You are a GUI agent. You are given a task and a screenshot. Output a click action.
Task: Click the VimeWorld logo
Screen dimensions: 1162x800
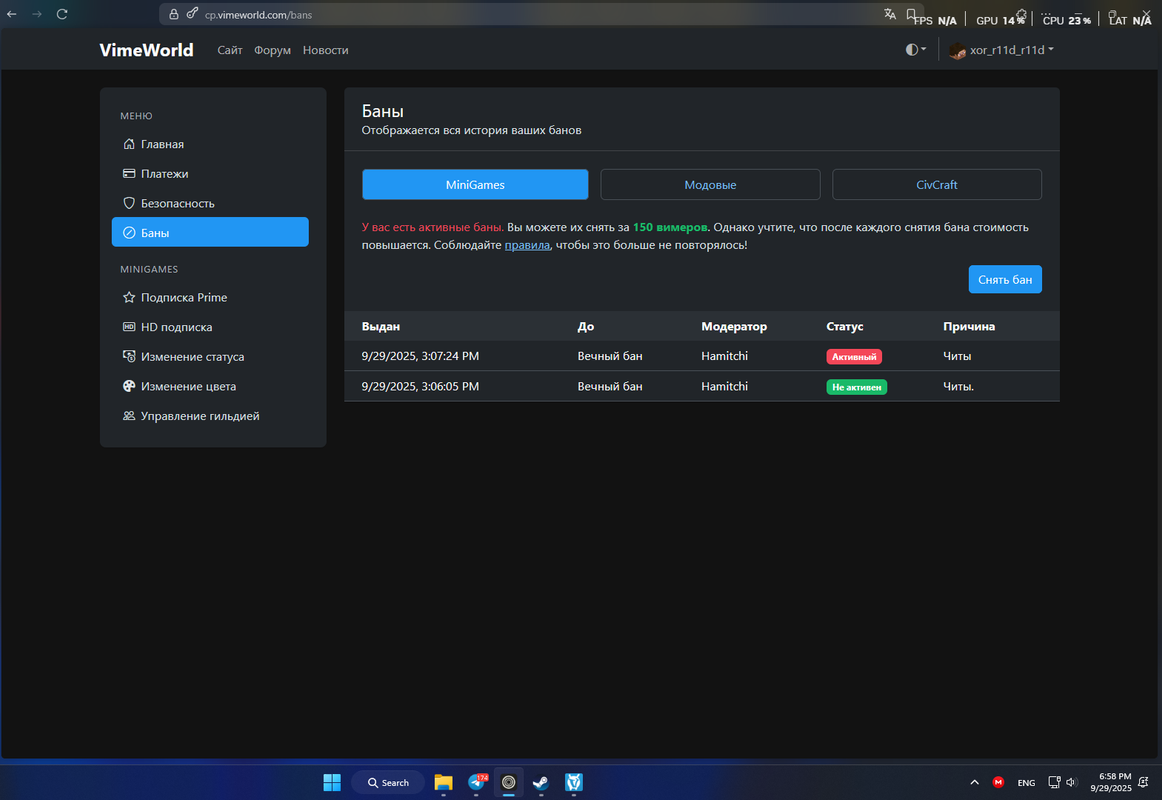coord(147,50)
